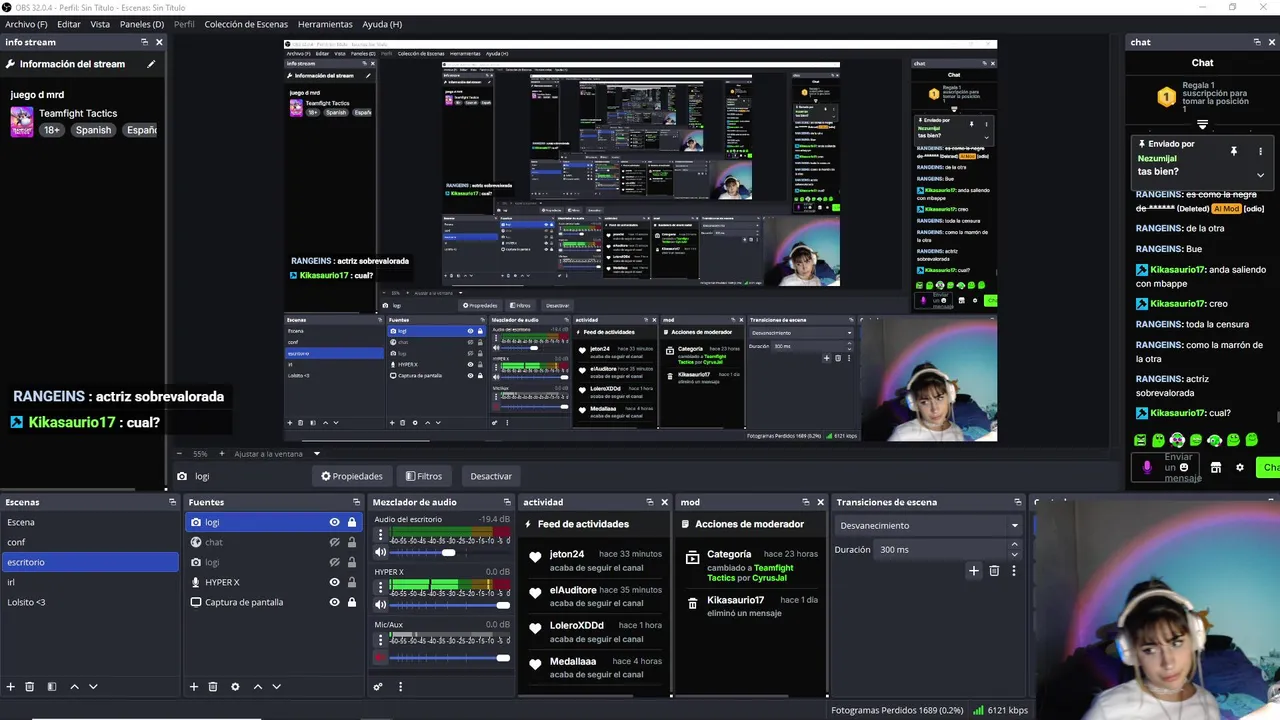Toggle lock on chat source

tap(352, 542)
